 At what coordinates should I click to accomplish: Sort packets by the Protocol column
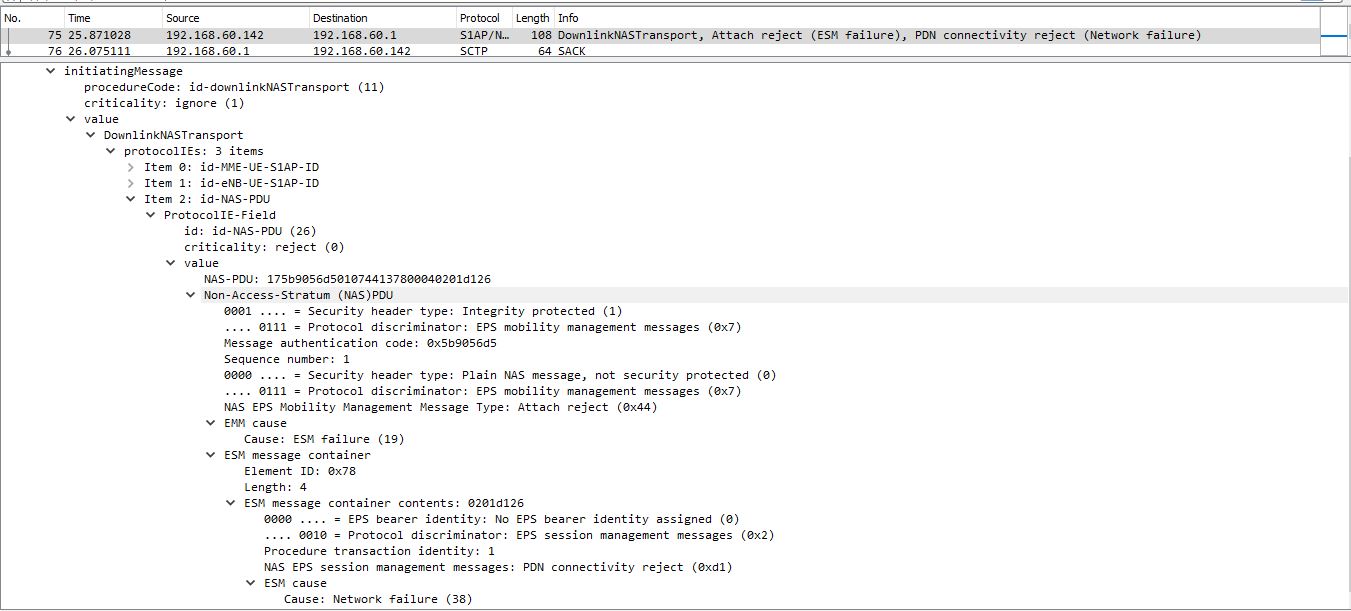481,17
